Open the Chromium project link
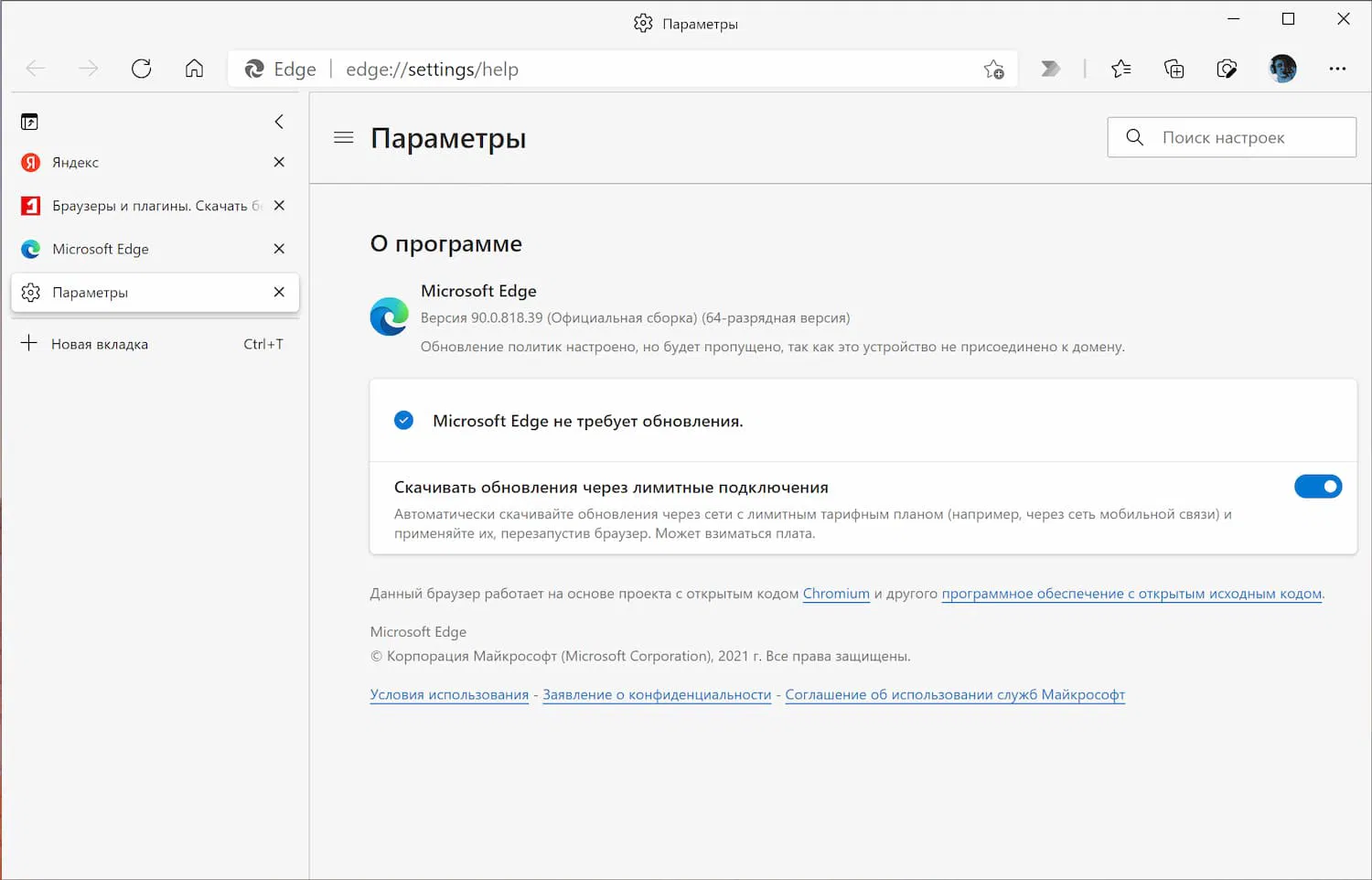The width and height of the screenshot is (1372, 880). [x=835, y=593]
